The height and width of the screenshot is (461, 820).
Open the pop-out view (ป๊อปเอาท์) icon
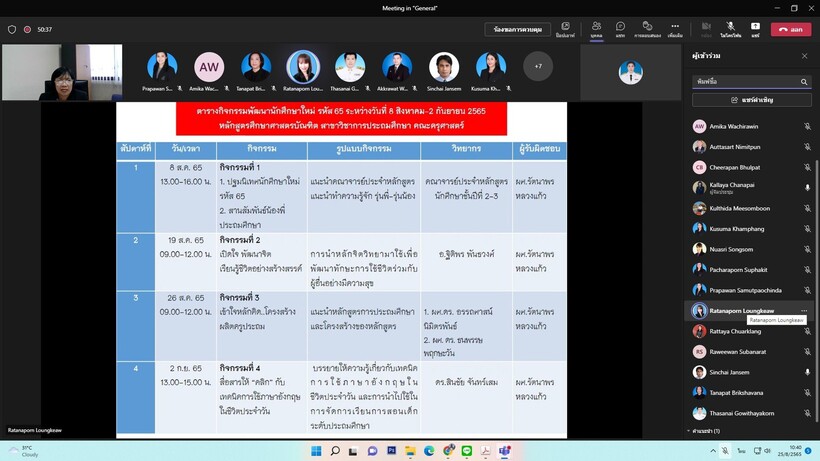[566, 28]
